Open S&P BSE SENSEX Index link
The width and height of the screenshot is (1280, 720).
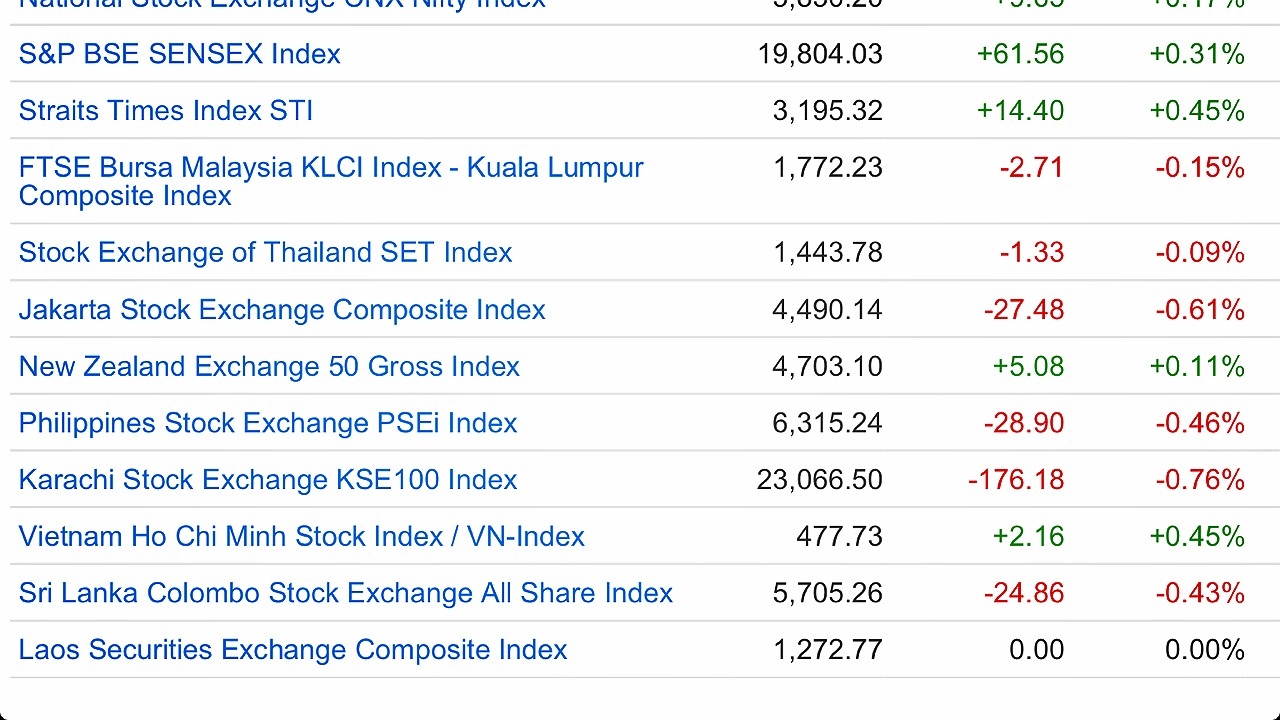click(180, 54)
